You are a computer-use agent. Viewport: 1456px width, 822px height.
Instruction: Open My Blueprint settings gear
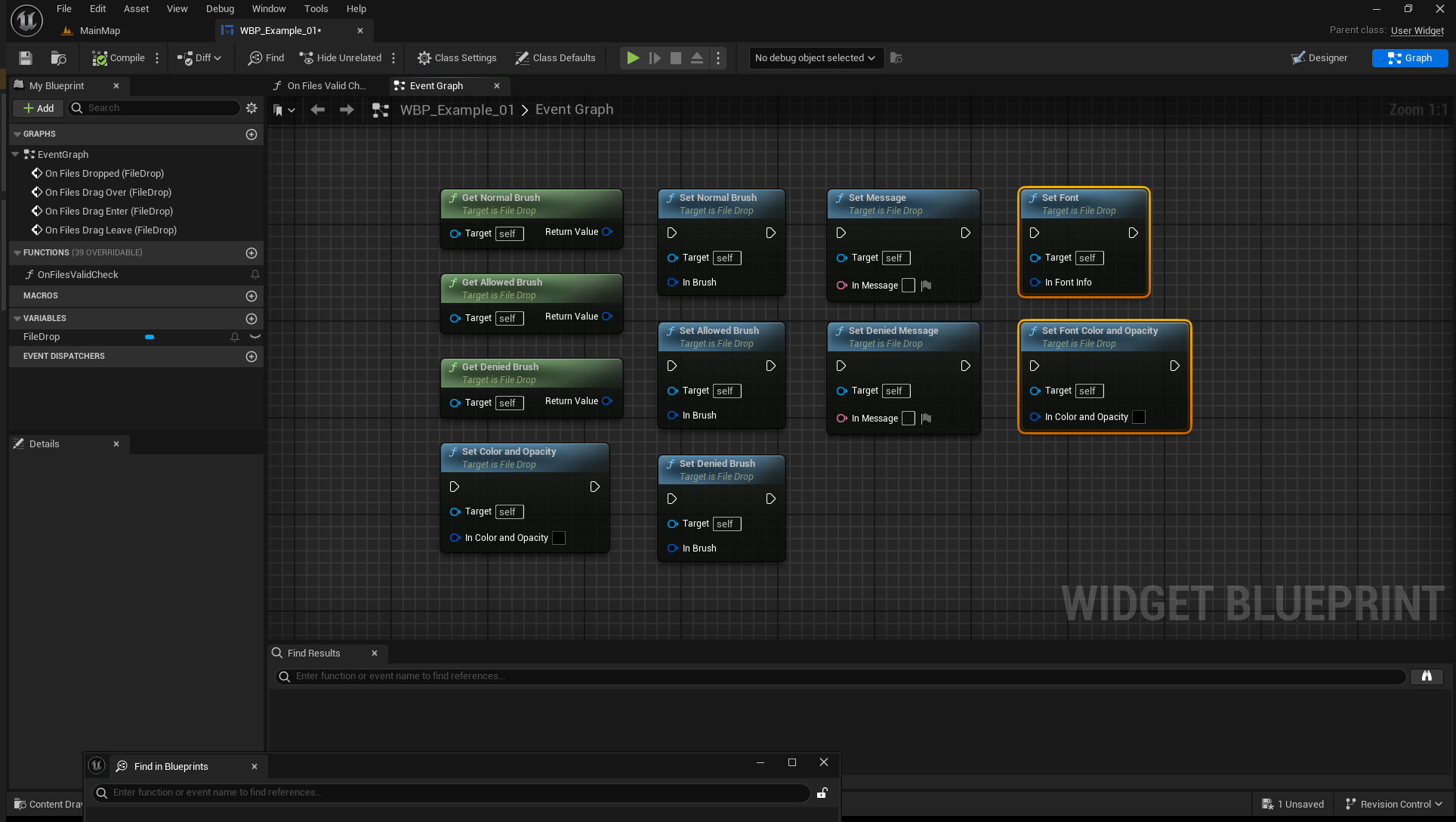click(x=251, y=108)
